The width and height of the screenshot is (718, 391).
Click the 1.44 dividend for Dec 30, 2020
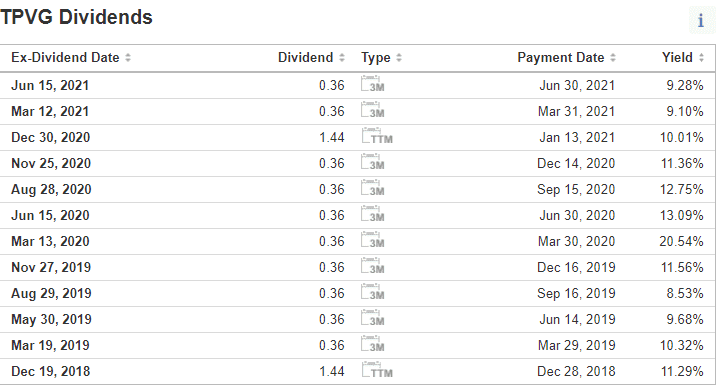332,138
